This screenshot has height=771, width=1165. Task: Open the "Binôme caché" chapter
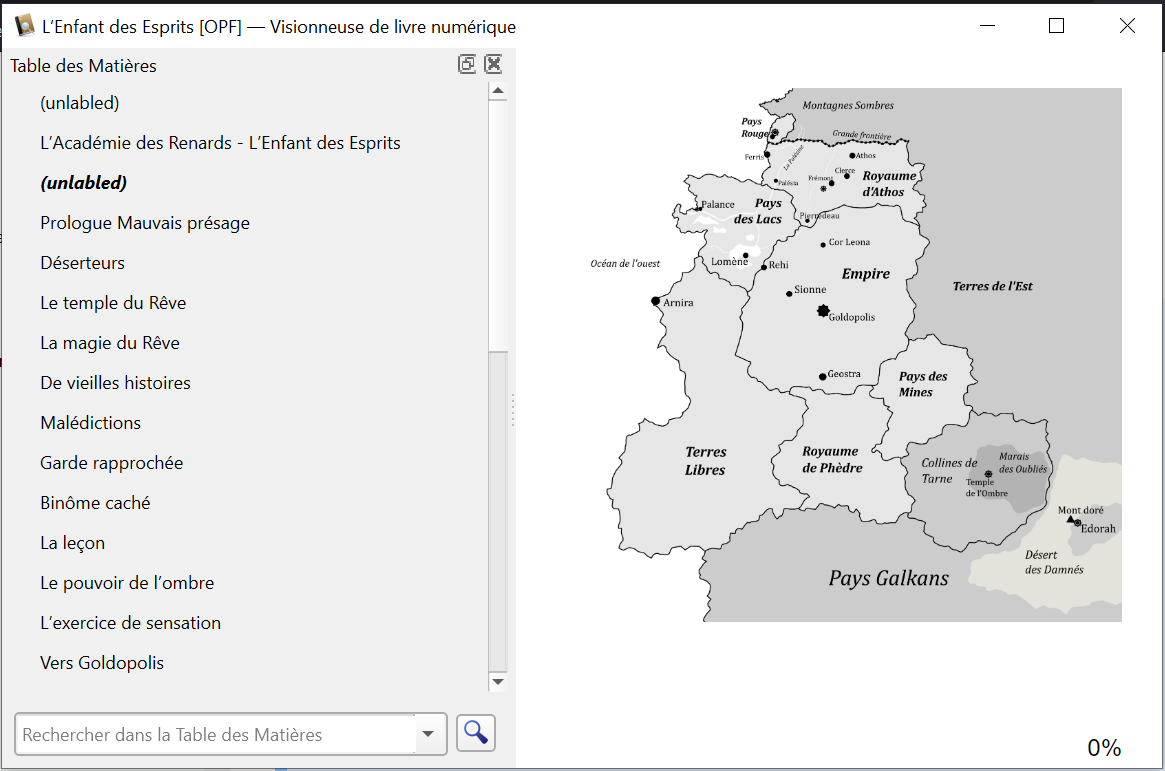[93, 502]
